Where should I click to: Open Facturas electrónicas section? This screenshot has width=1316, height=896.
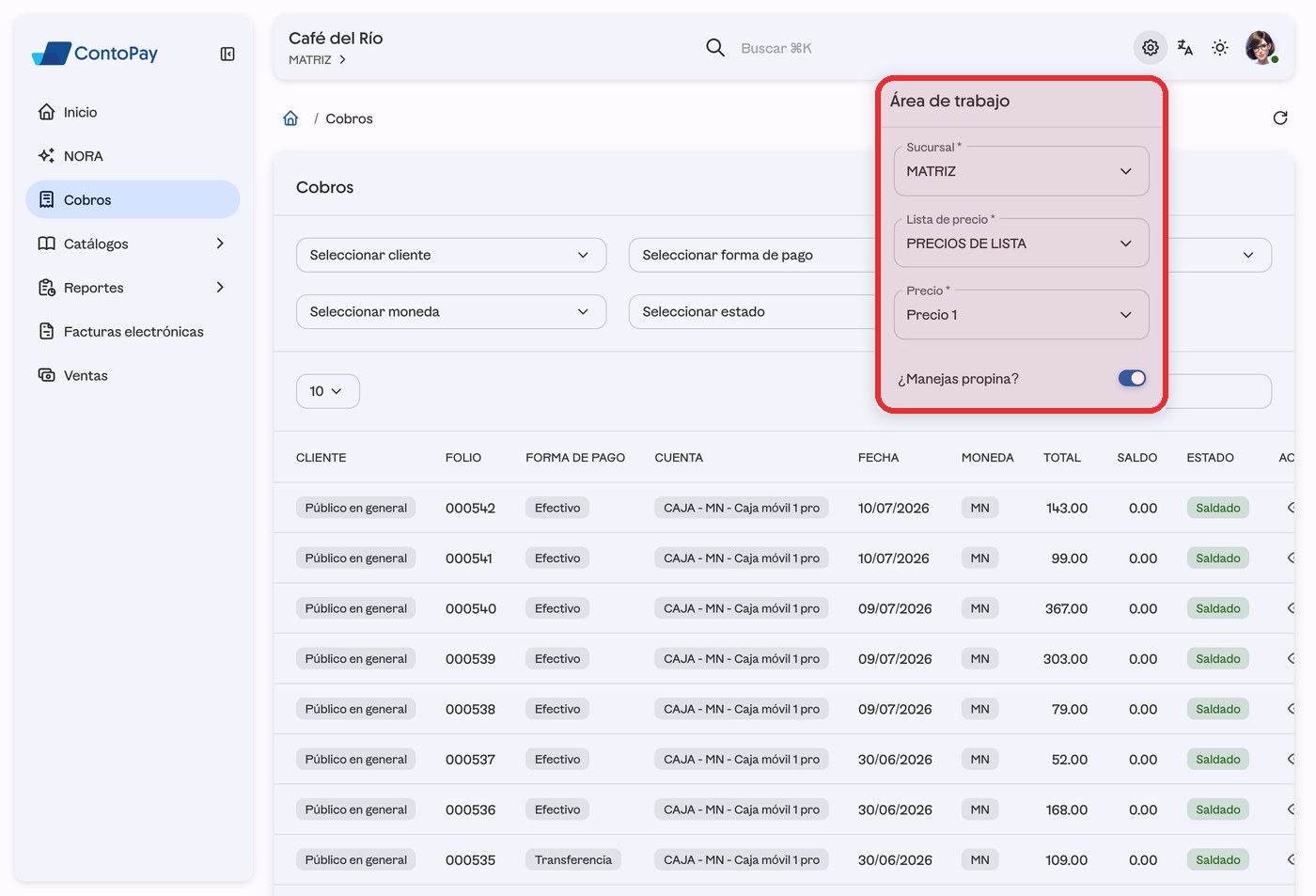pos(133,332)
